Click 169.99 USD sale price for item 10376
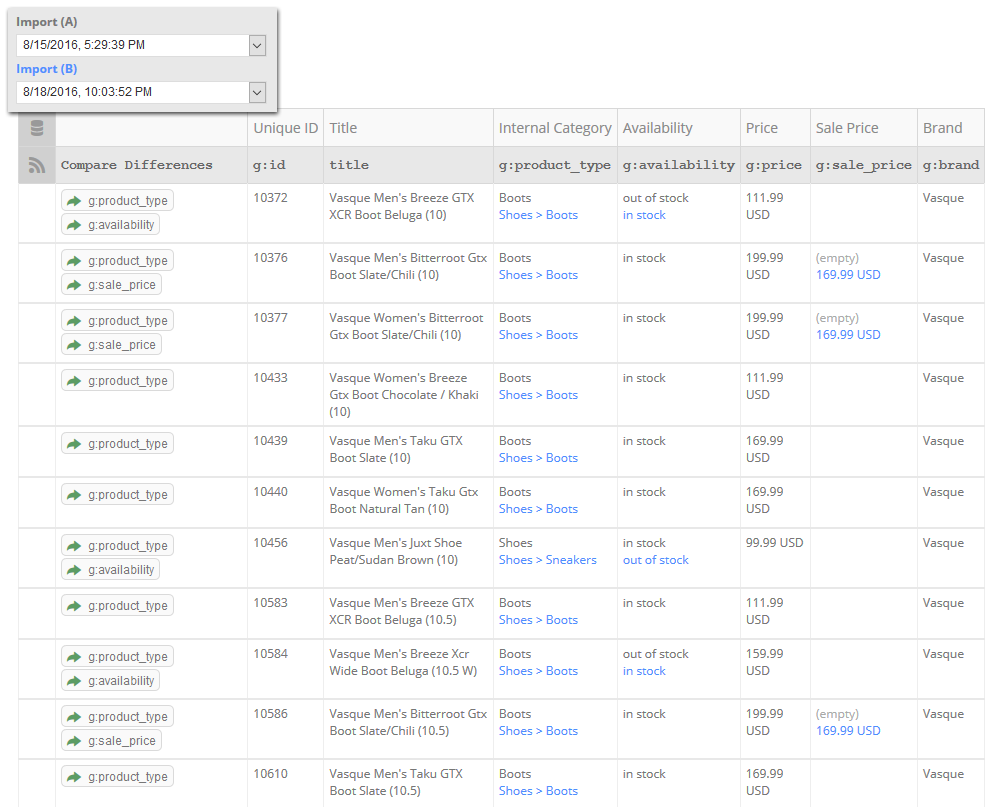Viewport: 992px width, 807px height. coord(848,275)
